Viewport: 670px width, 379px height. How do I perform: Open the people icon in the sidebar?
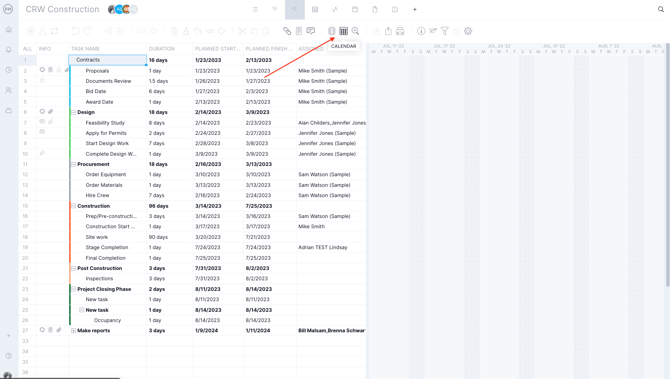[x=9, y=90]
